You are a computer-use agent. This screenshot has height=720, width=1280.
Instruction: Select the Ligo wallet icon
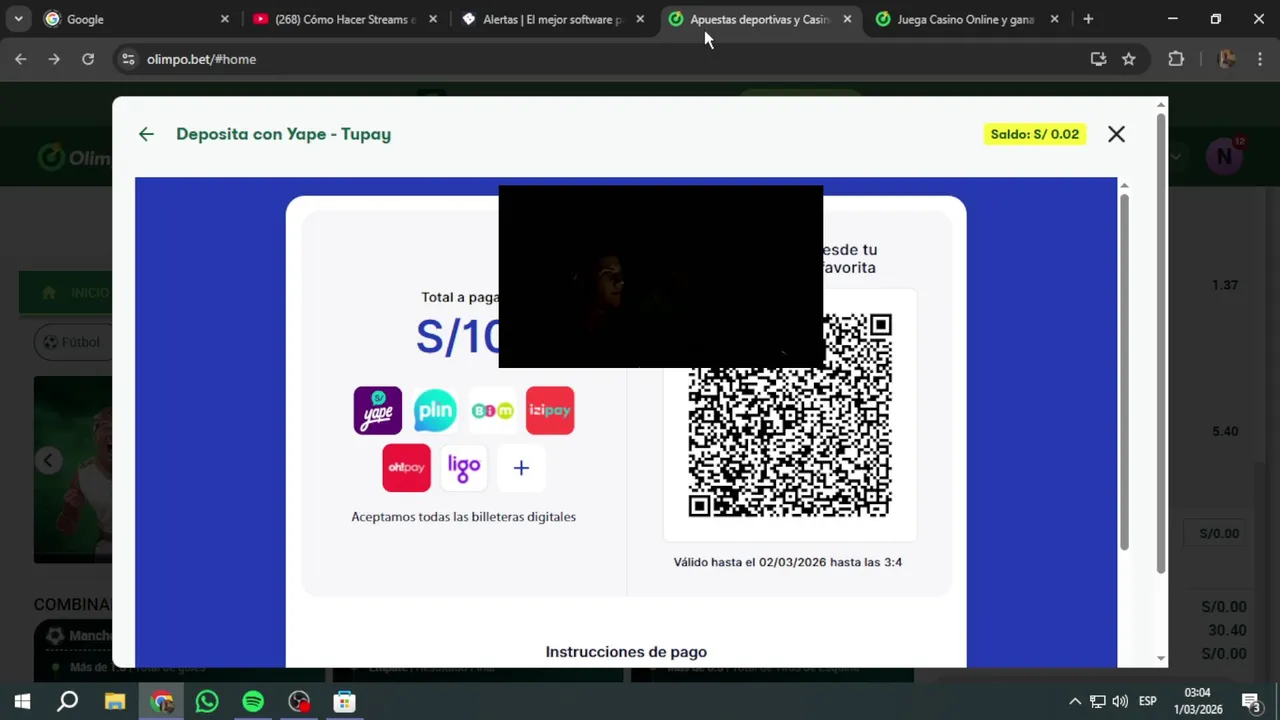tap(464, 467)
